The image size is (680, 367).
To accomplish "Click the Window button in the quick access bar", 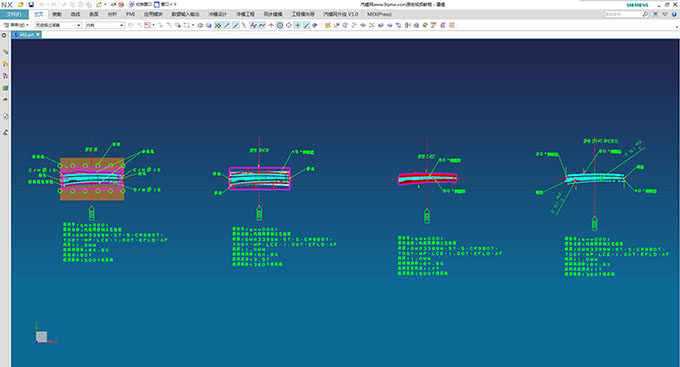I will tap(165, 4).
